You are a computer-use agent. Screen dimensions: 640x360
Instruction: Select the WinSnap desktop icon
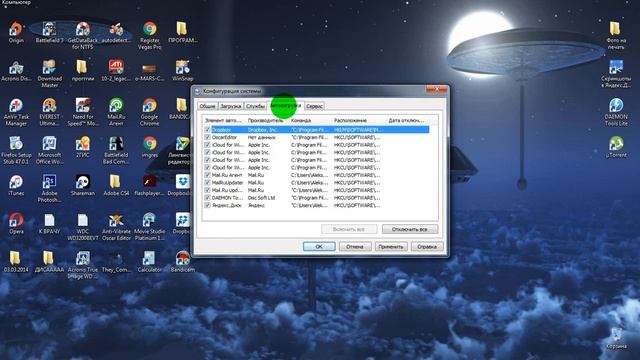tap(182, 71)
